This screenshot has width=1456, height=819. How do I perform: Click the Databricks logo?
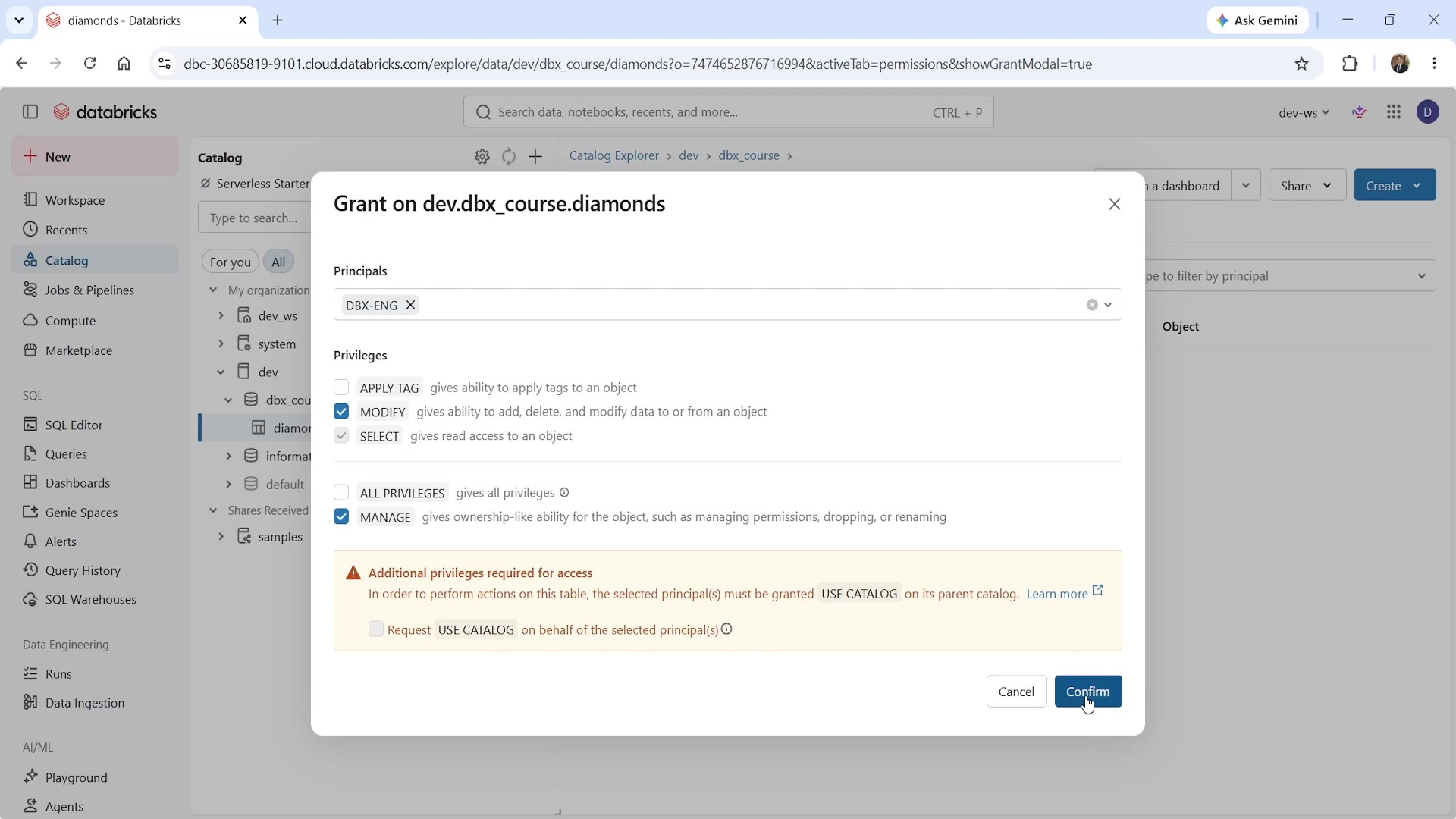105,112
